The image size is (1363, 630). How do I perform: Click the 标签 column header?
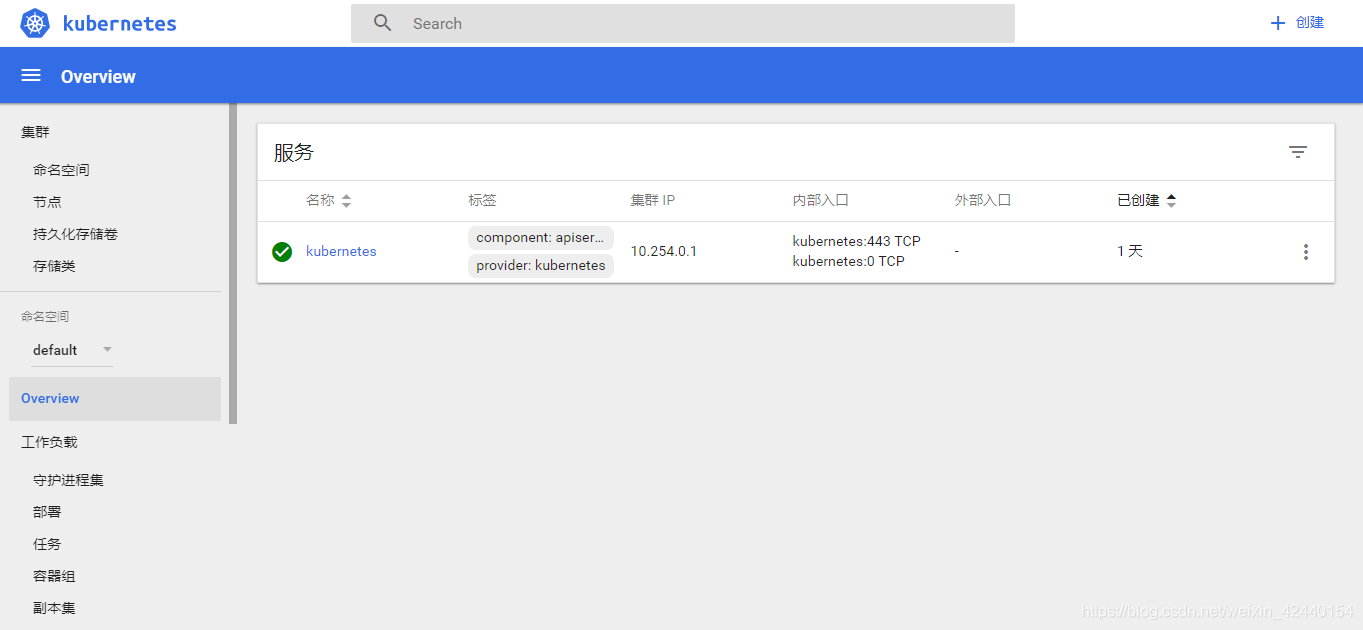coord(482,200)
